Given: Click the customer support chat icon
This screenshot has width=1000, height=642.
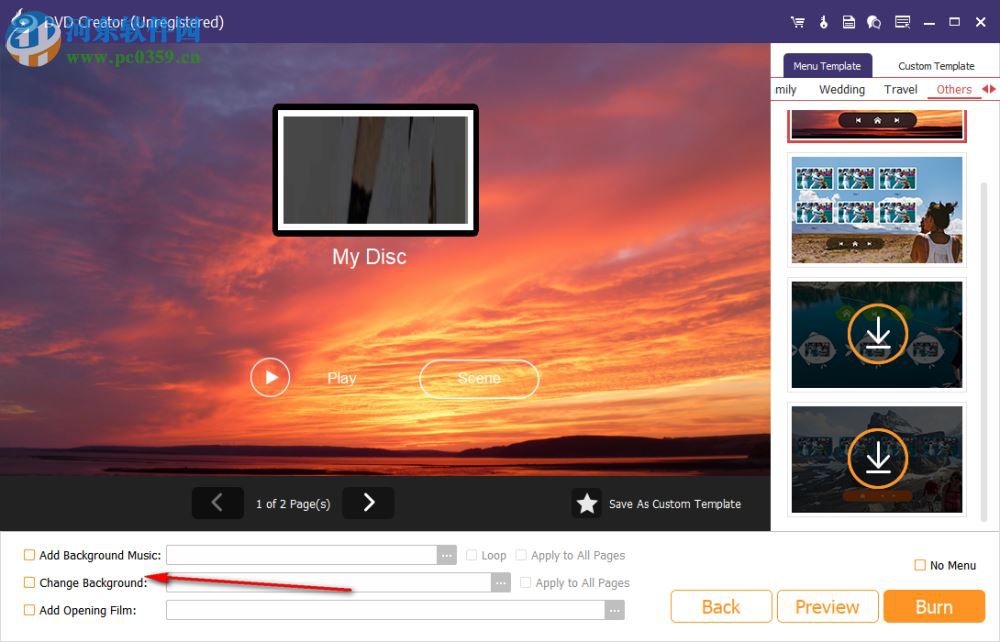Looking at the screenshot, I should (873, 21).
